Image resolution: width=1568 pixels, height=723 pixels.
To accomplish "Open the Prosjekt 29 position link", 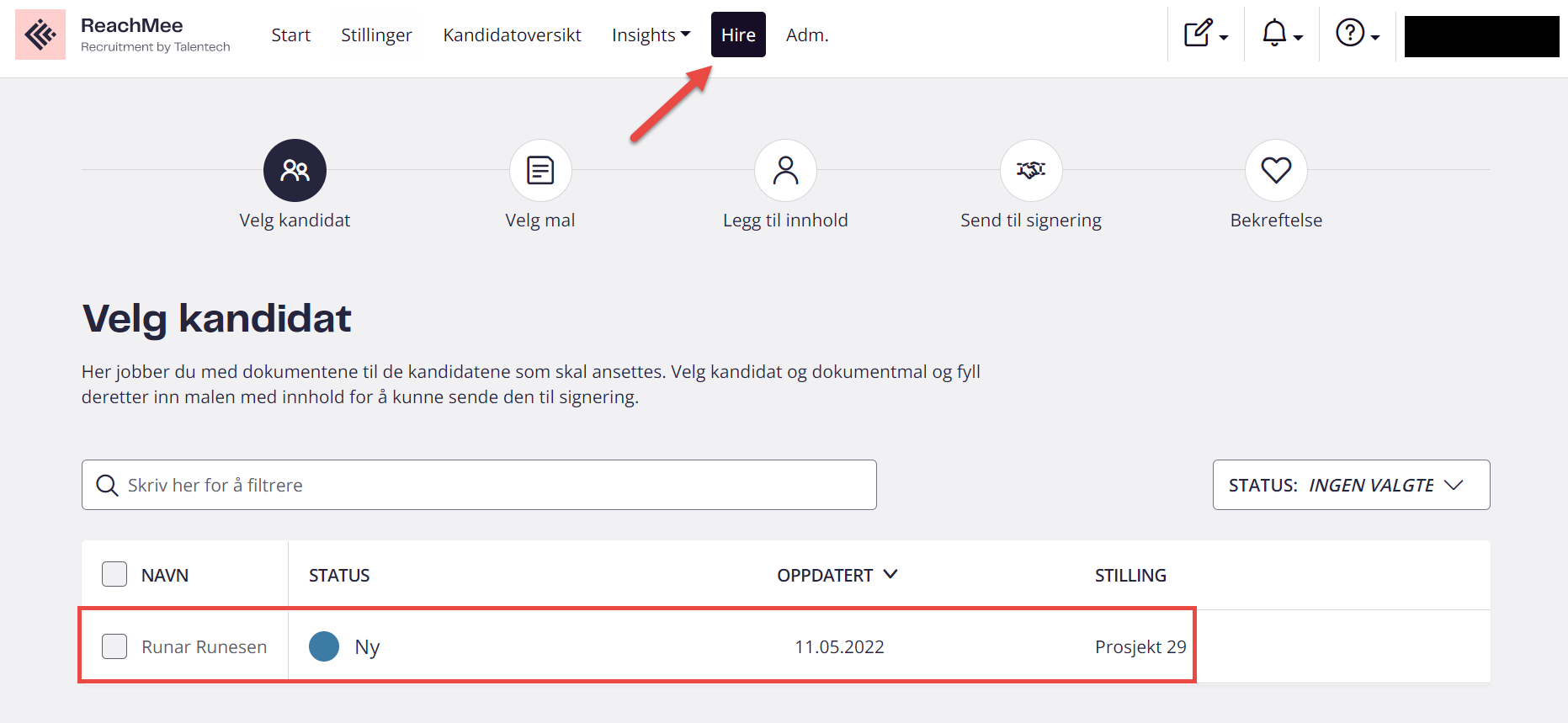I will pos(1140,646).
